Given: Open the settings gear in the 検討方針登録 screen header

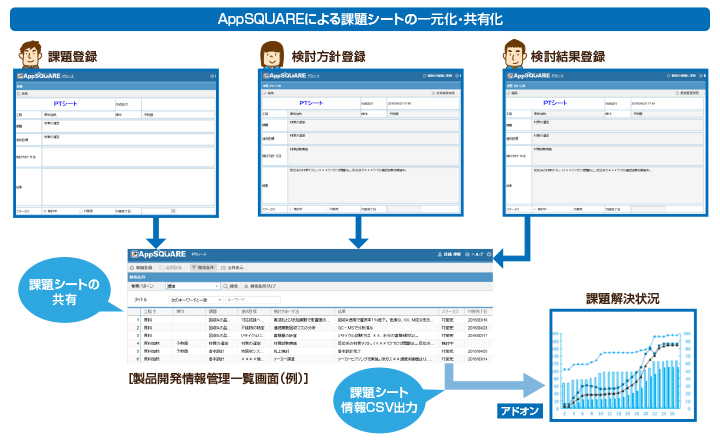Looking at the screenshot, I should click(458, 76).
